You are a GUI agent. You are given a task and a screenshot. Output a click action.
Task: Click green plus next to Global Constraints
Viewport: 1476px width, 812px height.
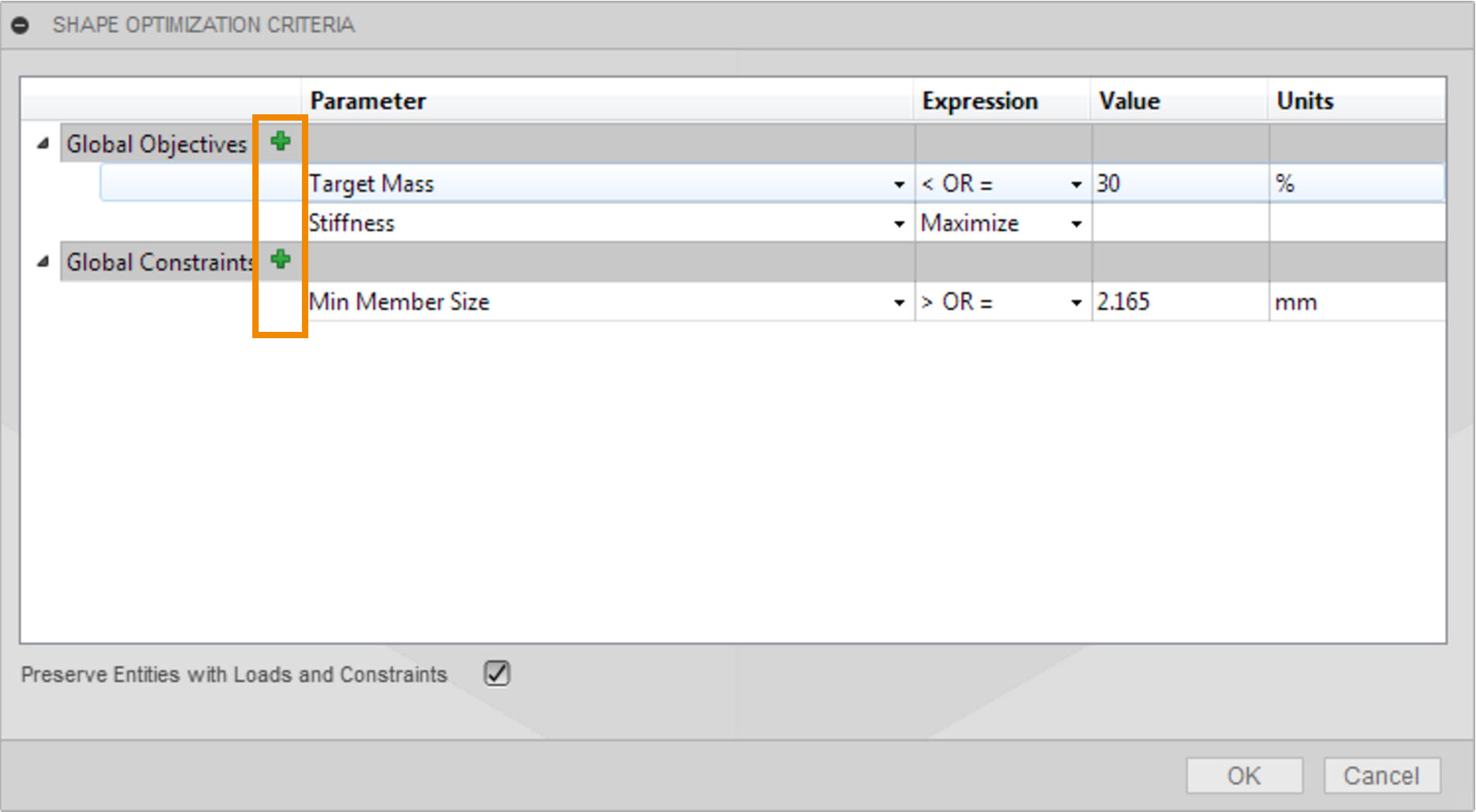(x=281, y=259)
